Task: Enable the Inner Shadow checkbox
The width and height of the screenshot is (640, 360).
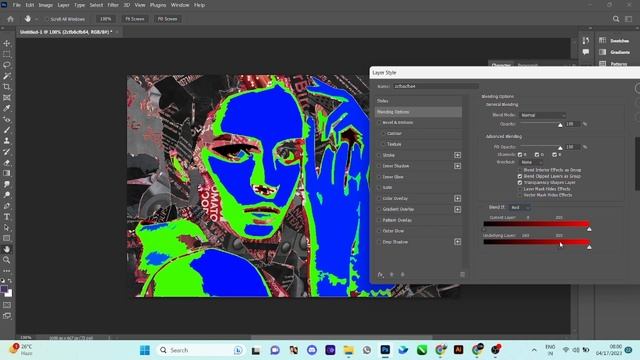Action: (x=379, y=166)
